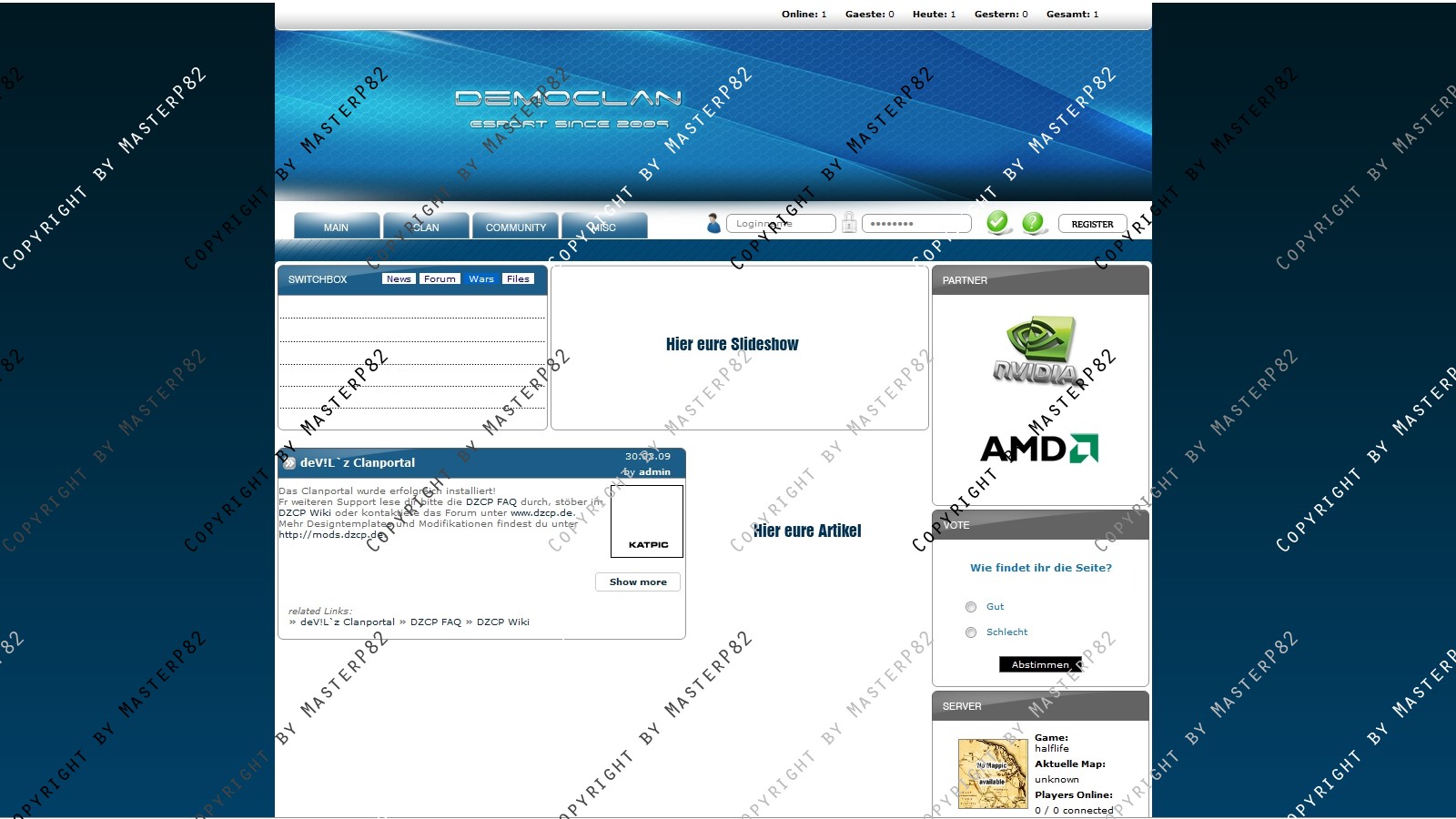Open the CLAN navigation menu
This screenshot has width=1456, height=819.
[425, 227]
